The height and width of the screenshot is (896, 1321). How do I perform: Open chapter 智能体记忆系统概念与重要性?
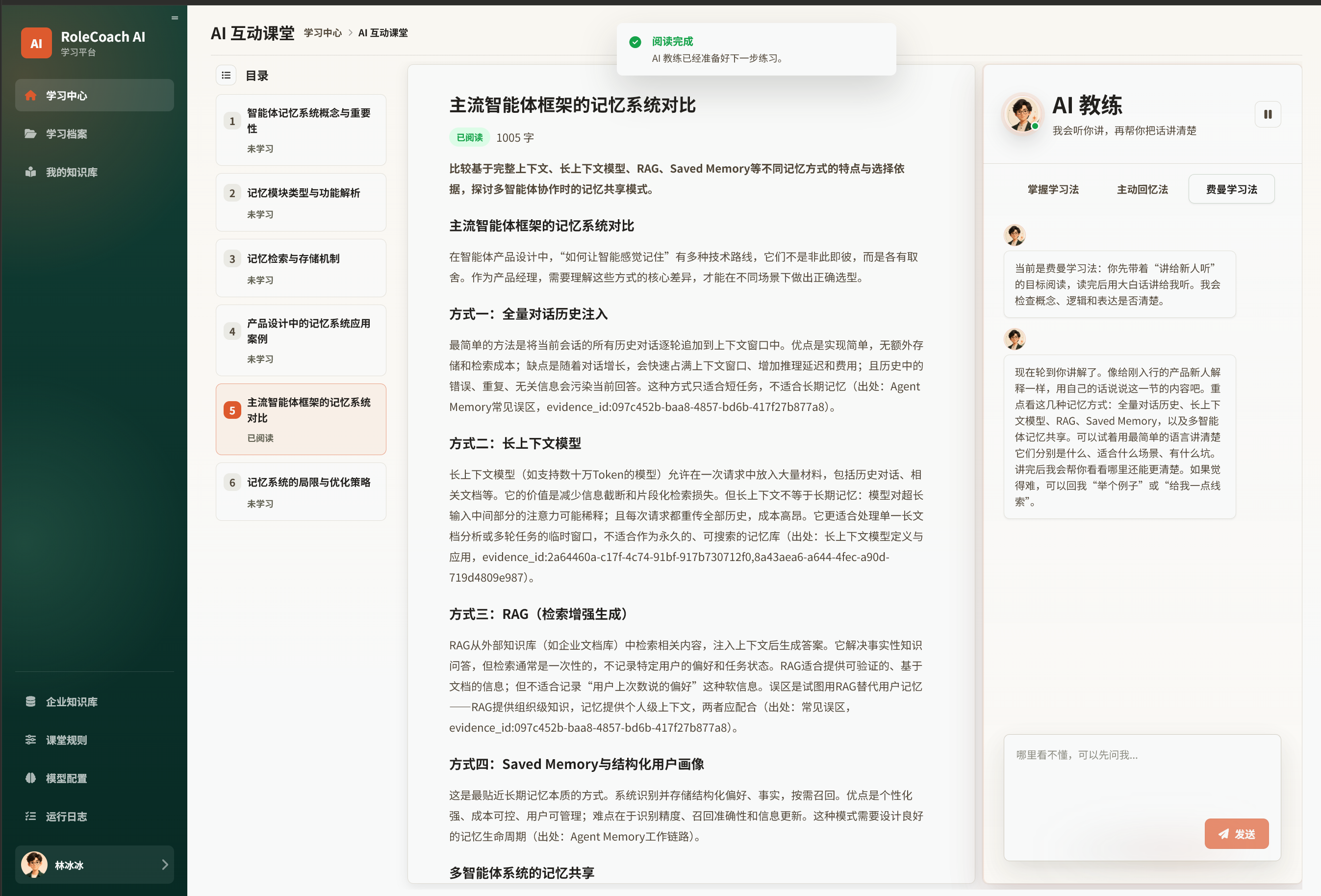[301, 130]
